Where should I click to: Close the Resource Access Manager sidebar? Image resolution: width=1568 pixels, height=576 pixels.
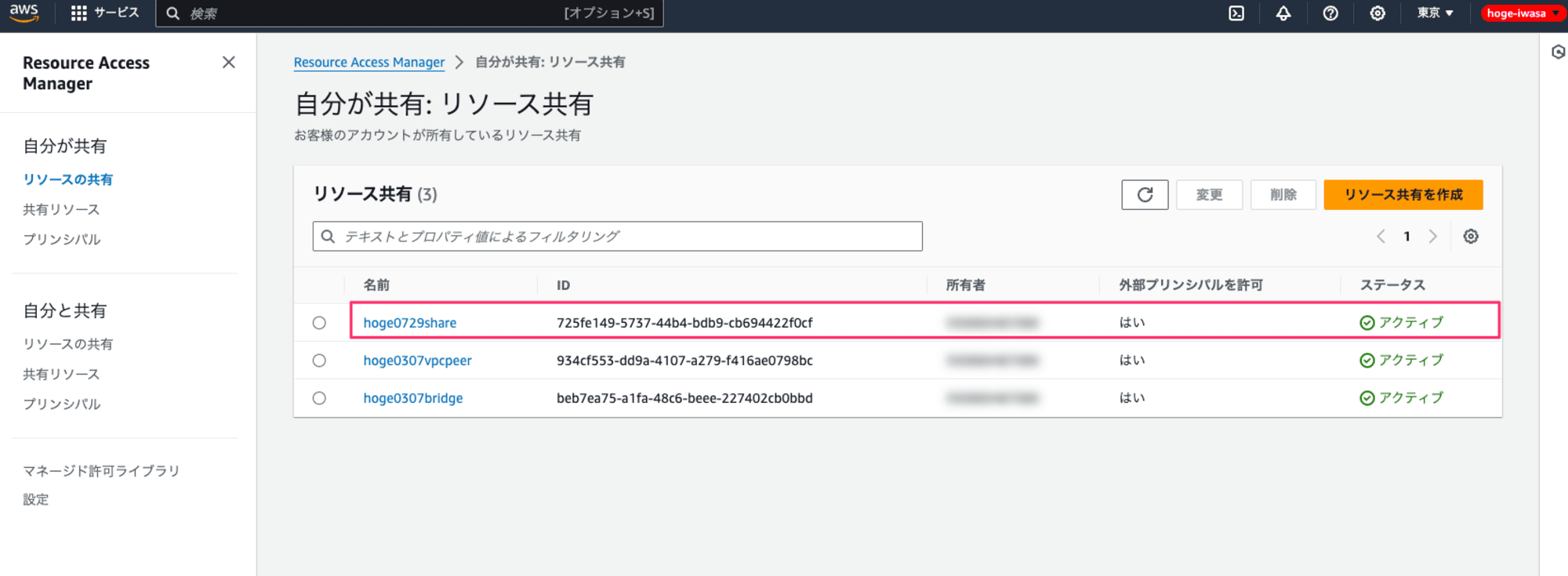[x=228, y=62]
